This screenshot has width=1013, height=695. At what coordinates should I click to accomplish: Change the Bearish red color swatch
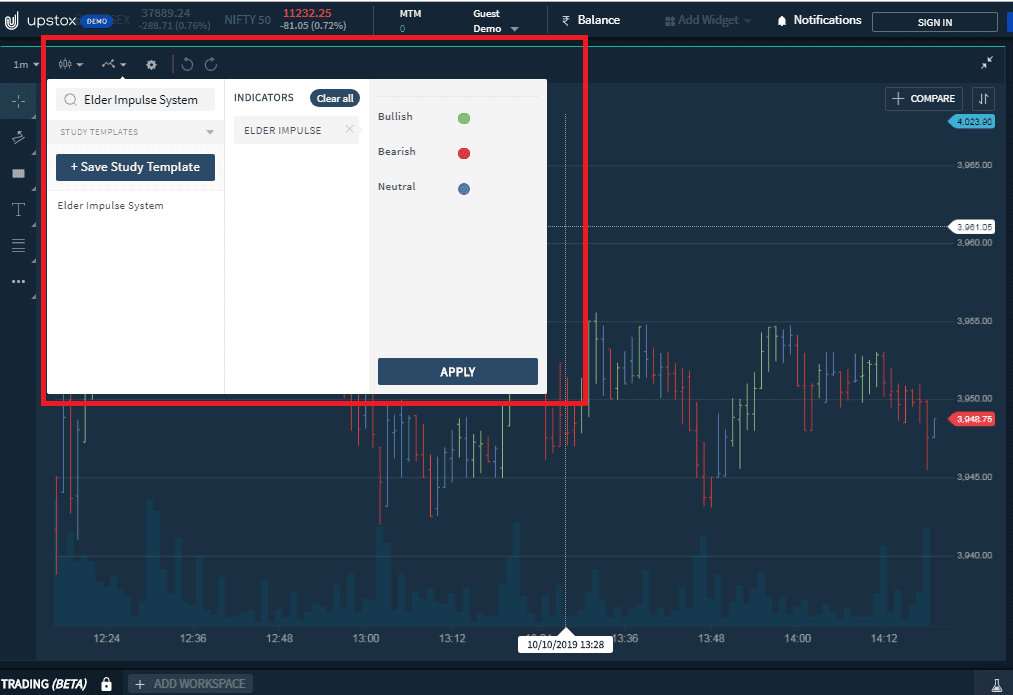(x=464, y=153)
